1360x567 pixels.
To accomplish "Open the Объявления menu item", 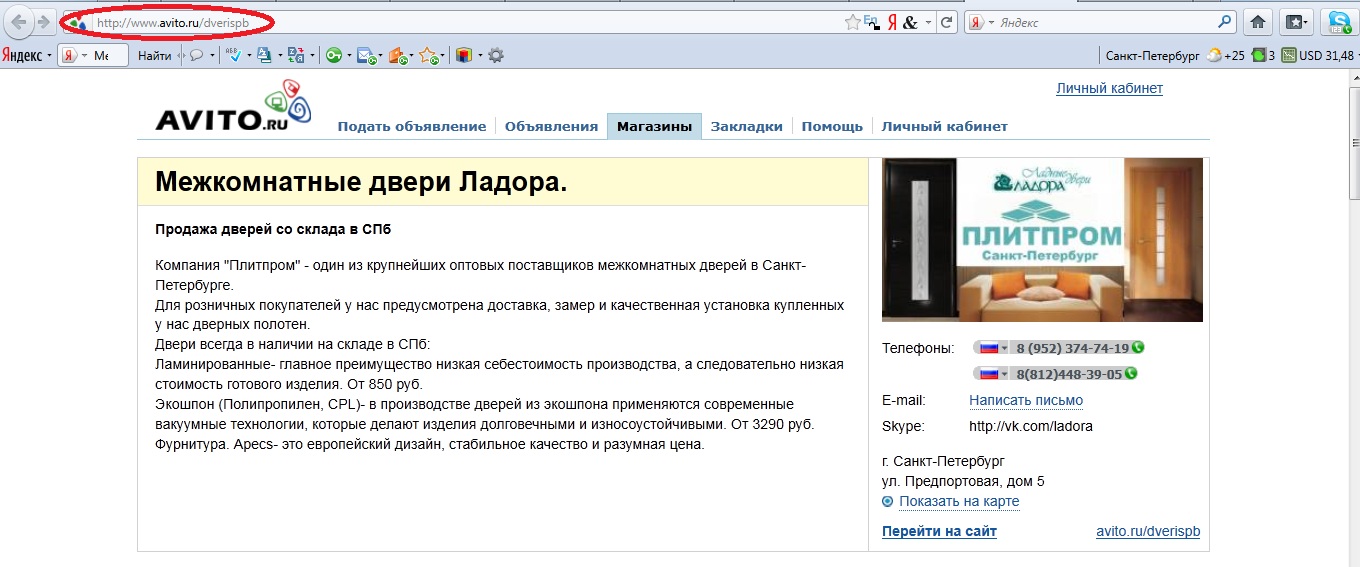I will (551, 126).
